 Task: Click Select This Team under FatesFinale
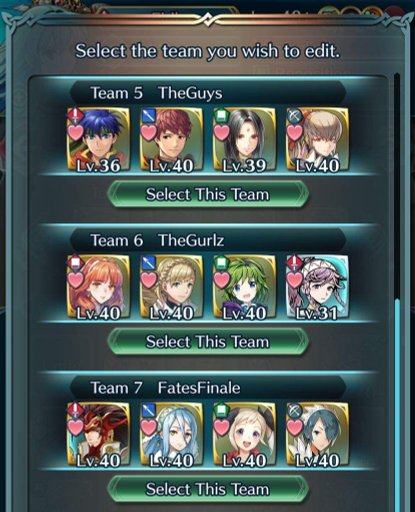click(x=207, y=489)
